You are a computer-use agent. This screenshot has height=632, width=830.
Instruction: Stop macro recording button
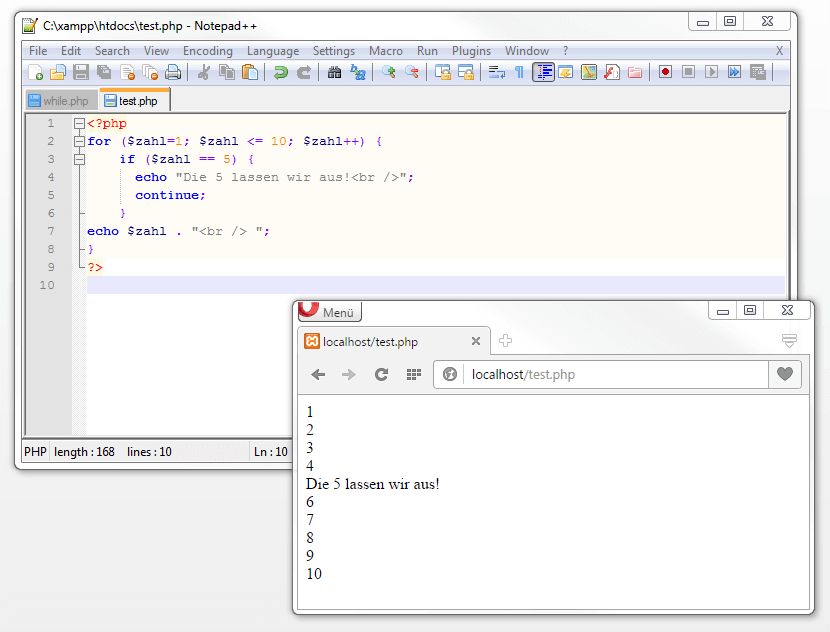click(x=688, y=71)
